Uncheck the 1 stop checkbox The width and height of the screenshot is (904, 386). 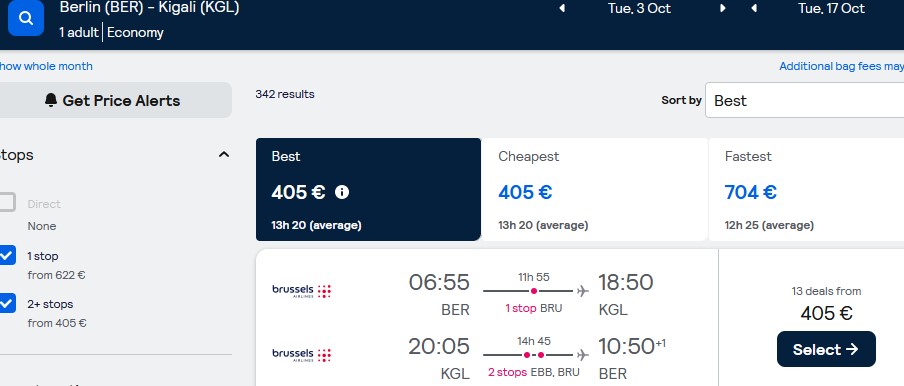click(x=6, y=255)
